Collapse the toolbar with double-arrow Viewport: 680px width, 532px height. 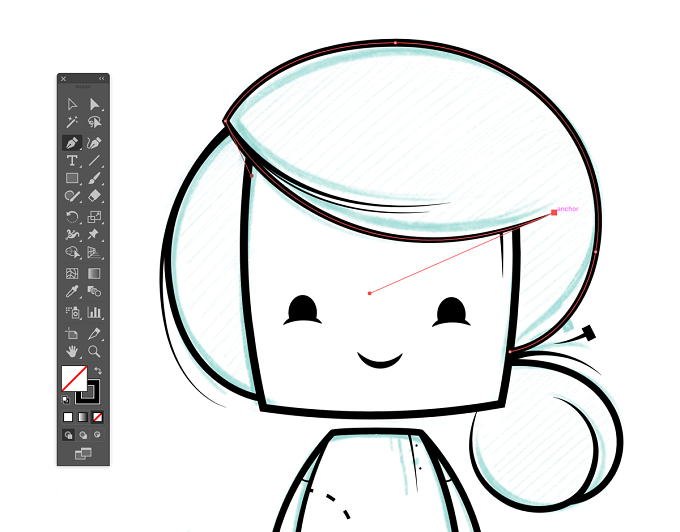(x=101, y=78)
